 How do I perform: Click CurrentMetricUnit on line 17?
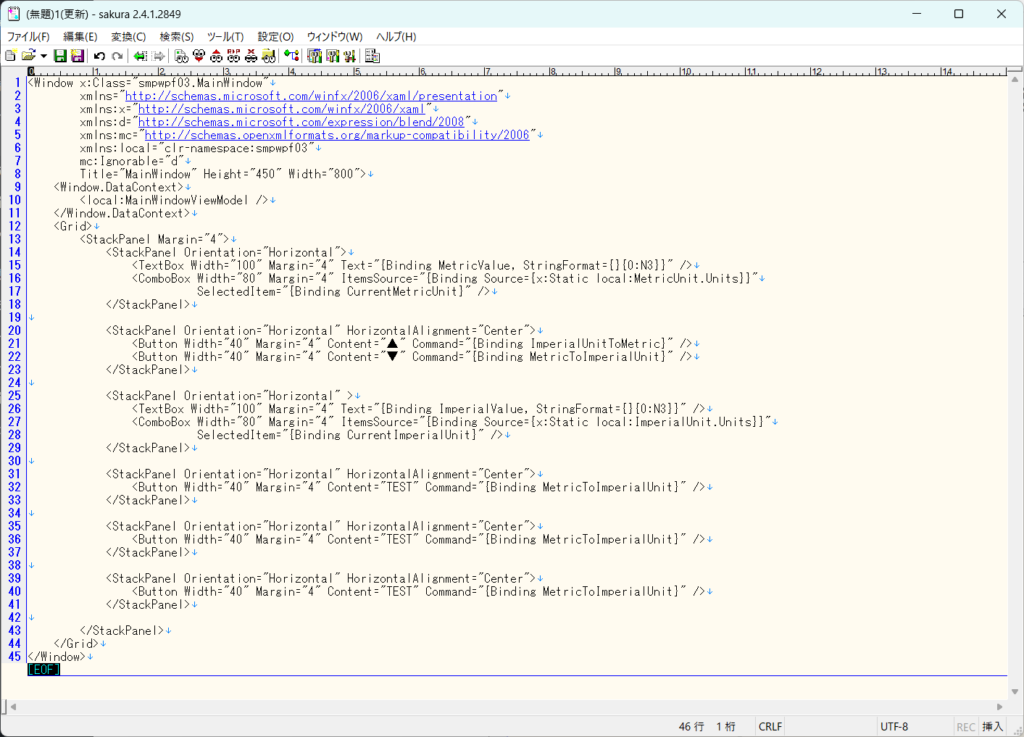406,292
